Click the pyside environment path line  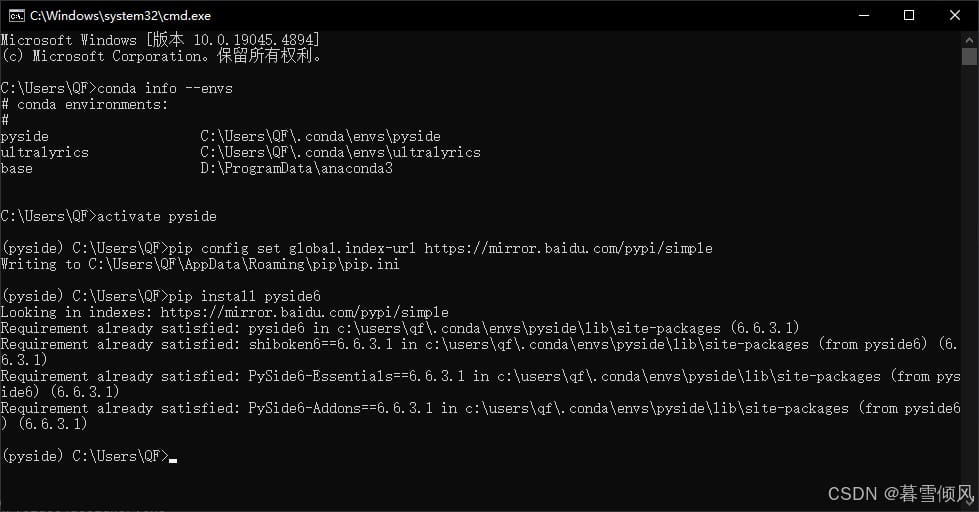320,136
